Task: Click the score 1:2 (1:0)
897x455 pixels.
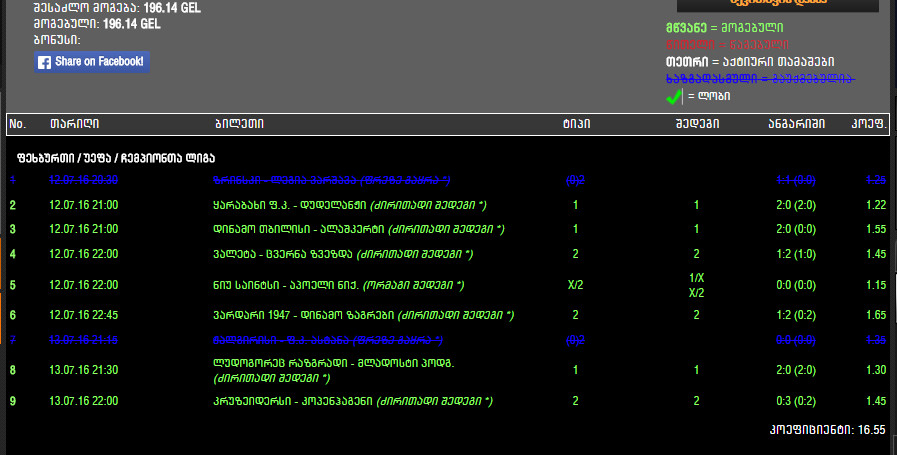Action: point(796,254)
